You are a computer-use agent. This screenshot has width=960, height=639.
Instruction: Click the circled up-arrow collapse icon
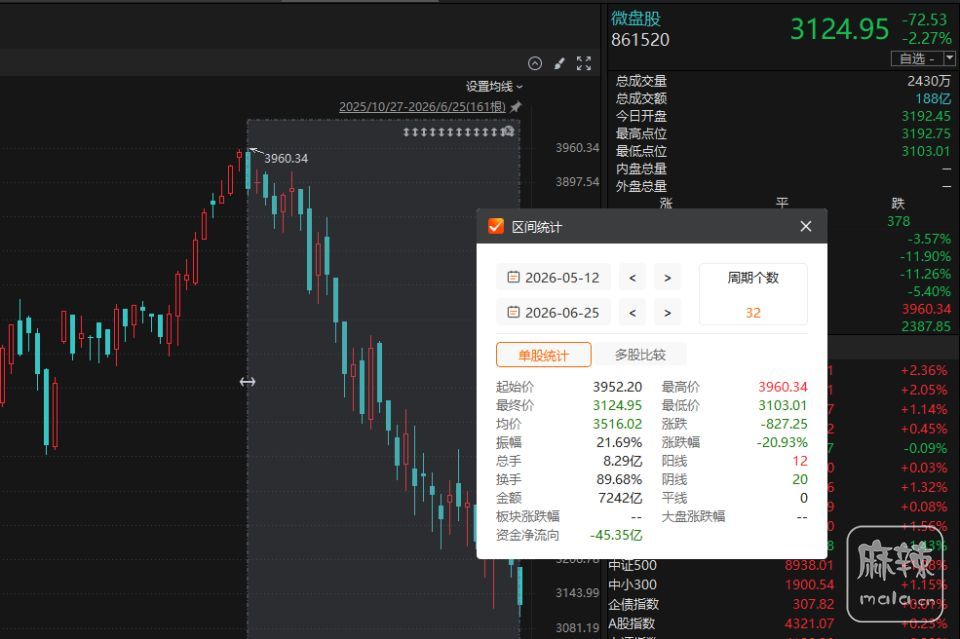(x=534, y=63)
